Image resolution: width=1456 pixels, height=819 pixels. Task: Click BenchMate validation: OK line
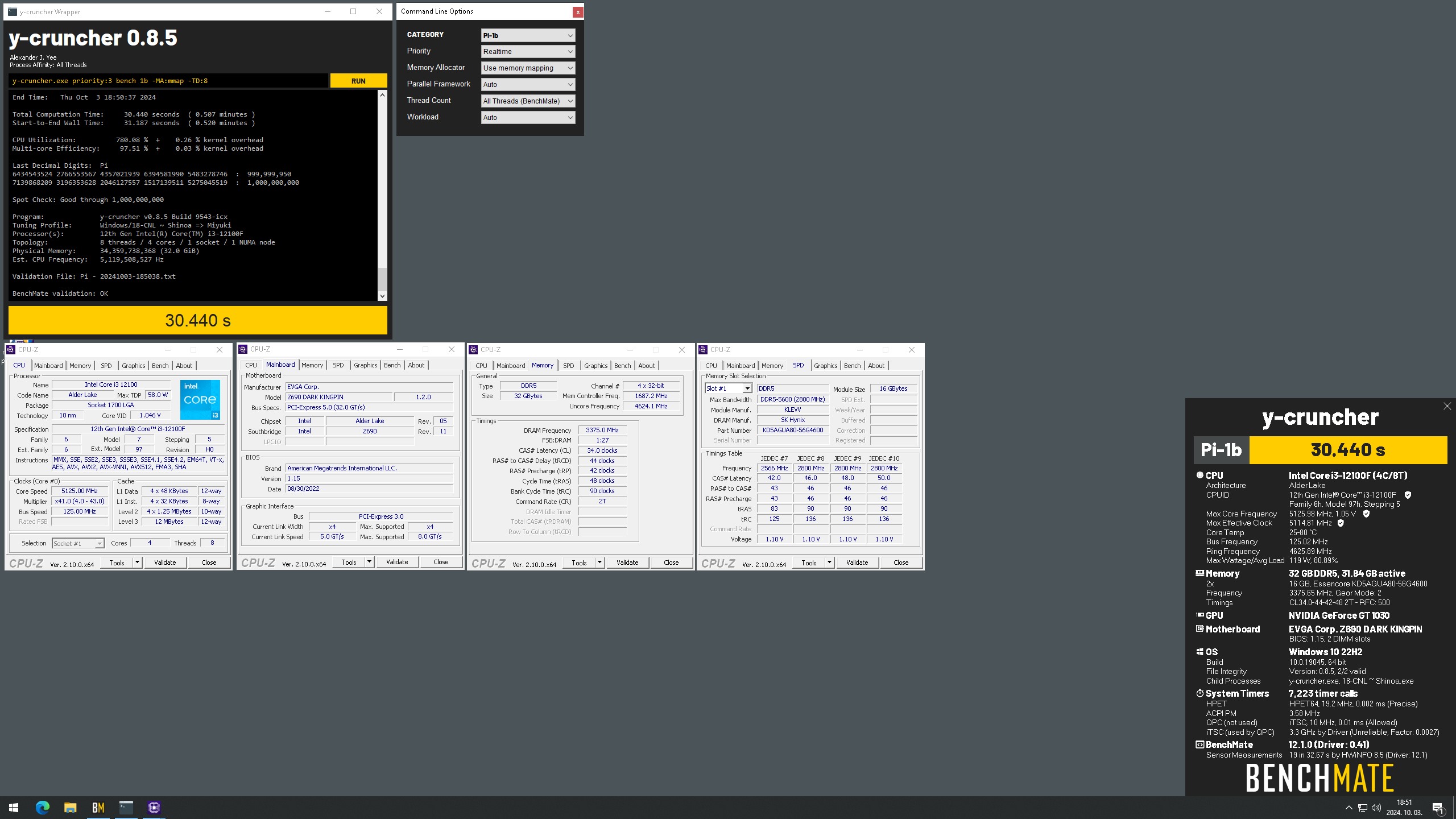[x=60, y=293]
